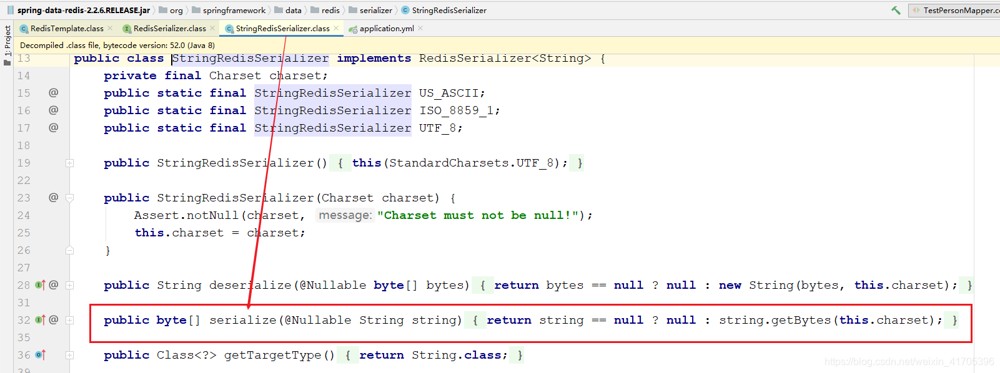This screenshot has height=373, width=1000.
Task: Click the @ annotation gutter icon on line 23
Action: [x=54, y=198]
